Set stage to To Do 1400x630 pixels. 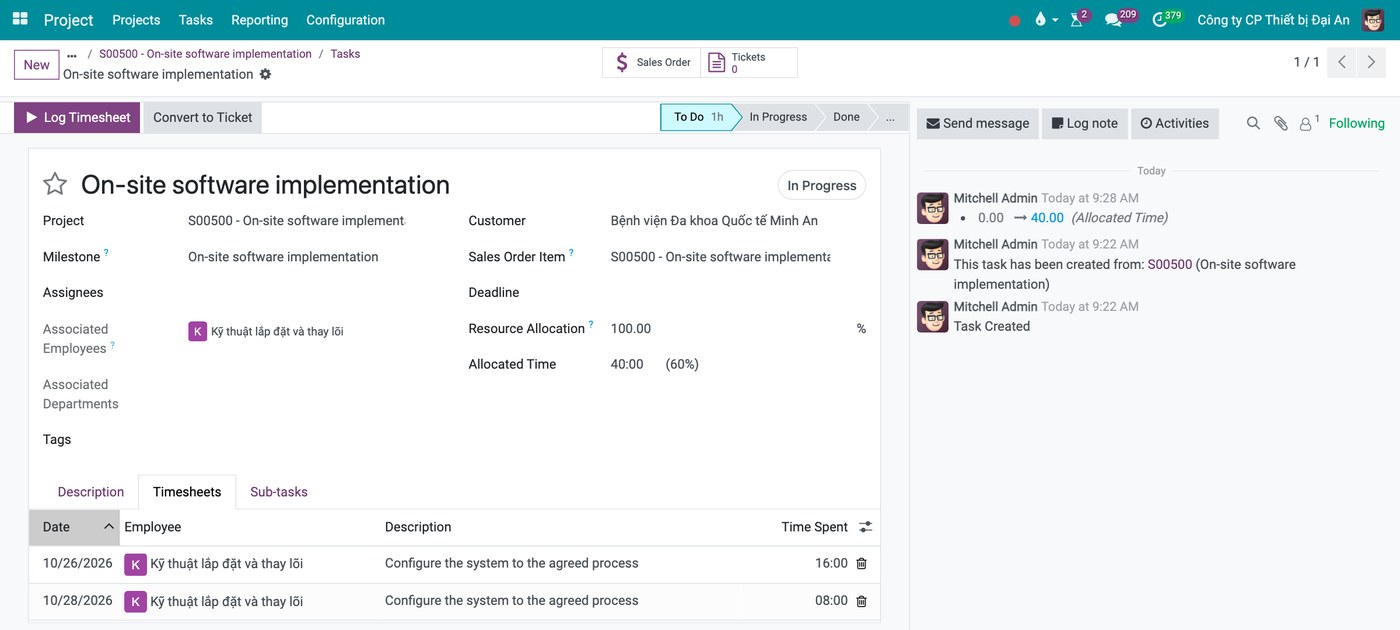pyautogui.click(x=697, y=117)
